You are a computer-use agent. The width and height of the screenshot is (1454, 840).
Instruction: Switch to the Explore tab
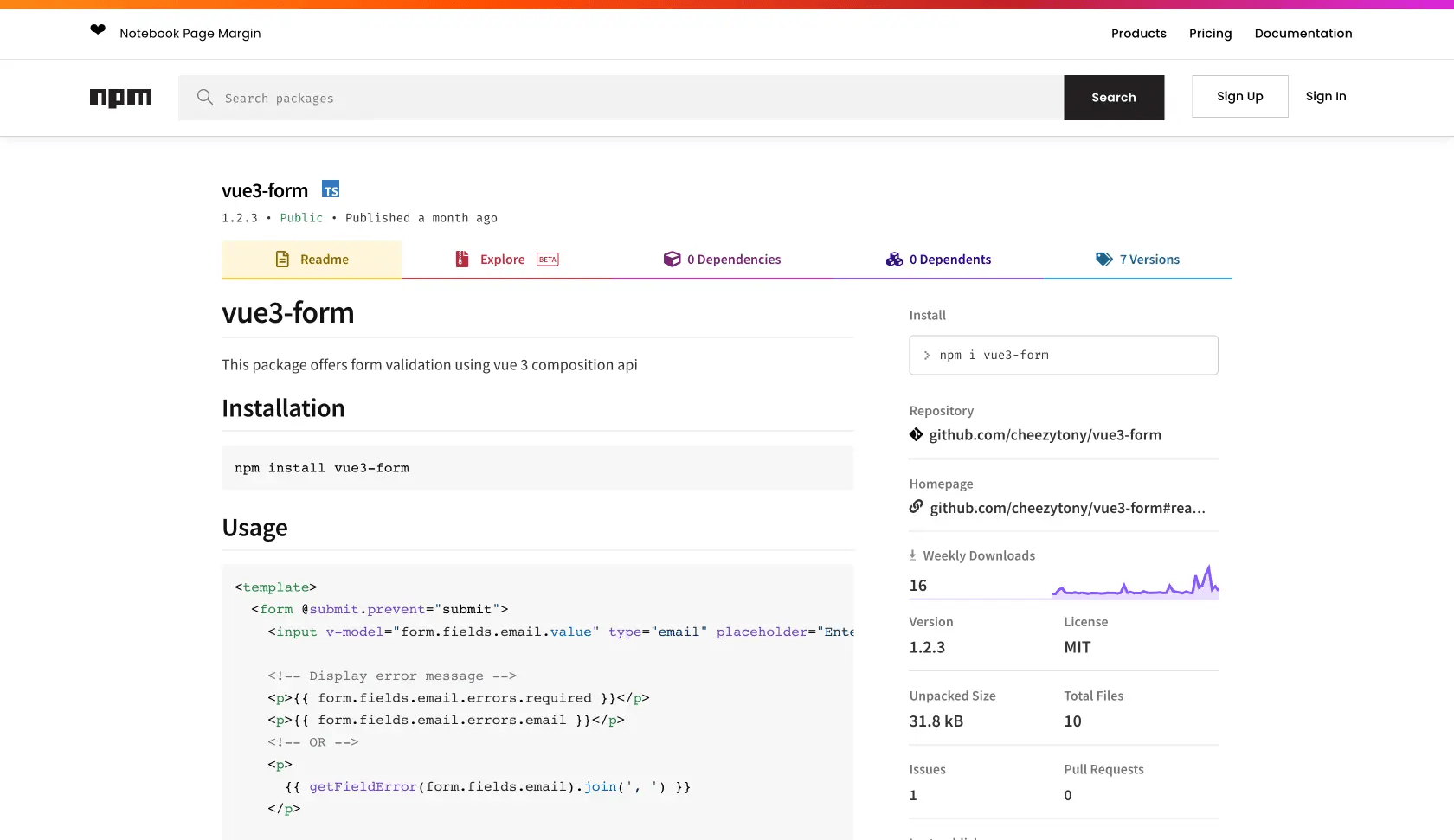point(506,260)
